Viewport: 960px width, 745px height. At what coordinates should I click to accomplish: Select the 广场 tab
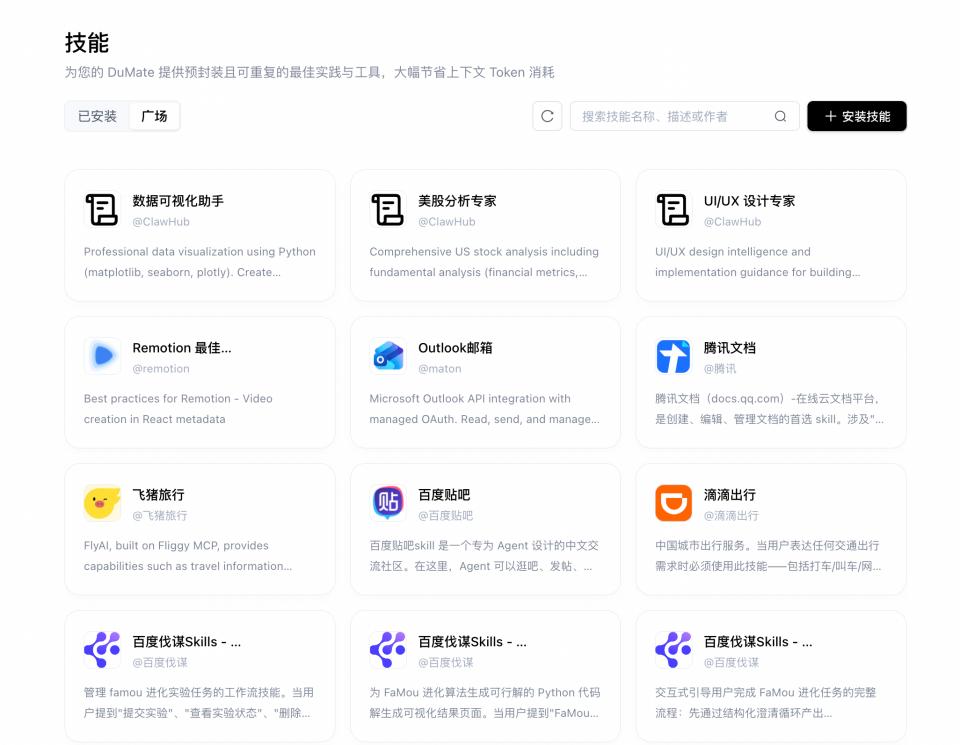pyautogui.click(x=154, y=116)
